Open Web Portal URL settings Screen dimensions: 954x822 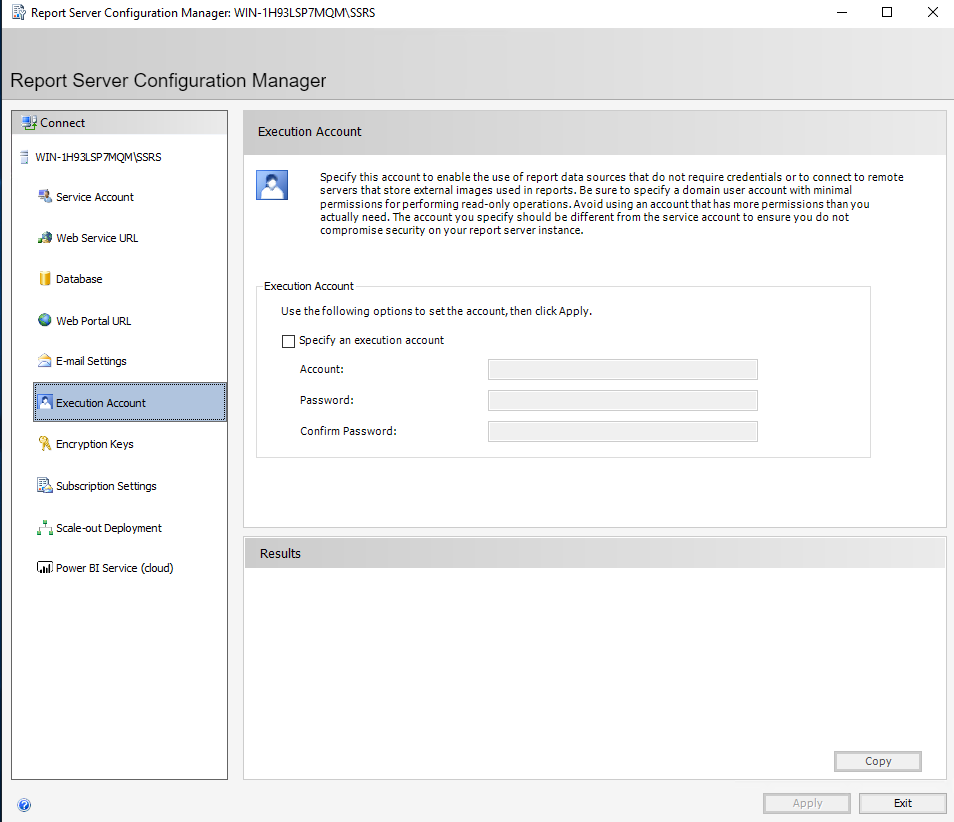click(93, 320)
